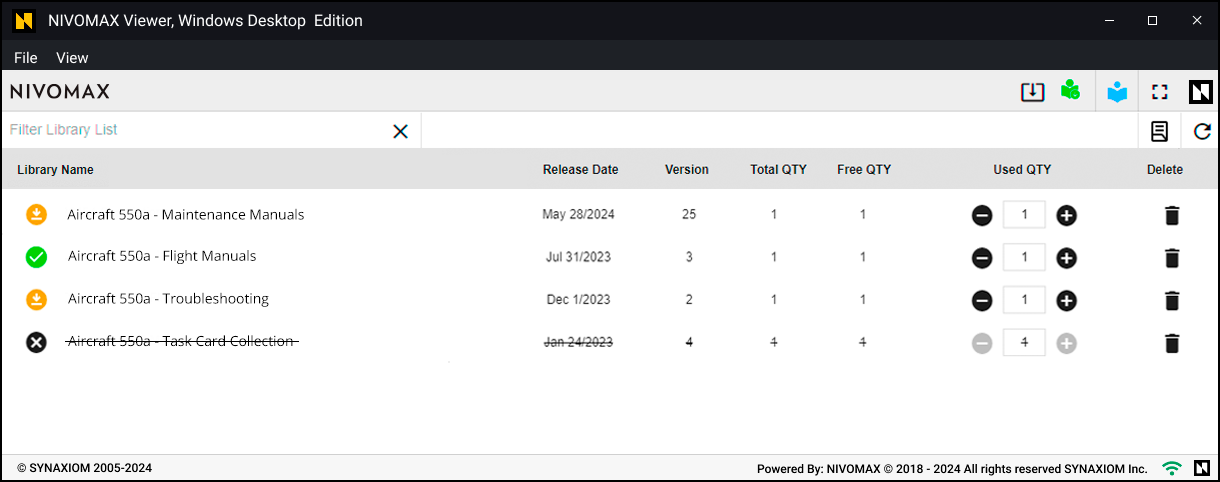Image resolution: width=1220 pixels, height=482 pixels.
Task: Click version number 25
Action: point(689,215)
